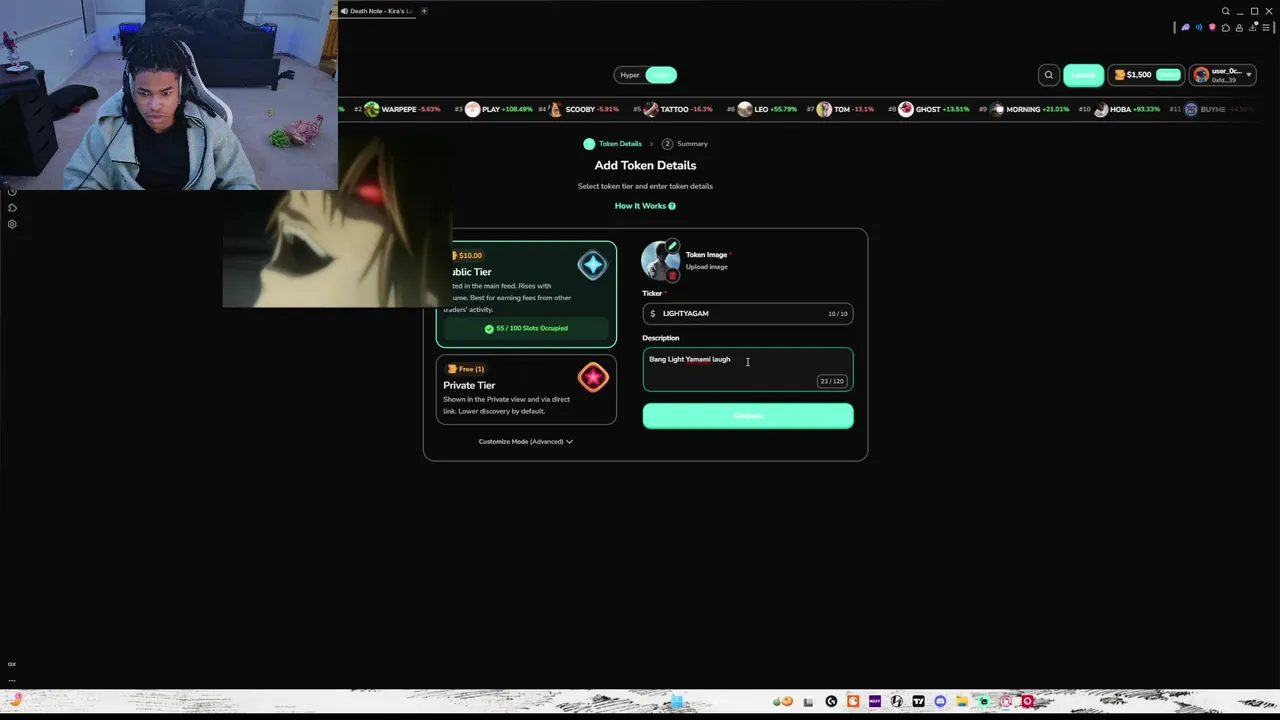Open the site search icon button
The height and width of the screenshot is (720, 1280).
click(1048, 75)
